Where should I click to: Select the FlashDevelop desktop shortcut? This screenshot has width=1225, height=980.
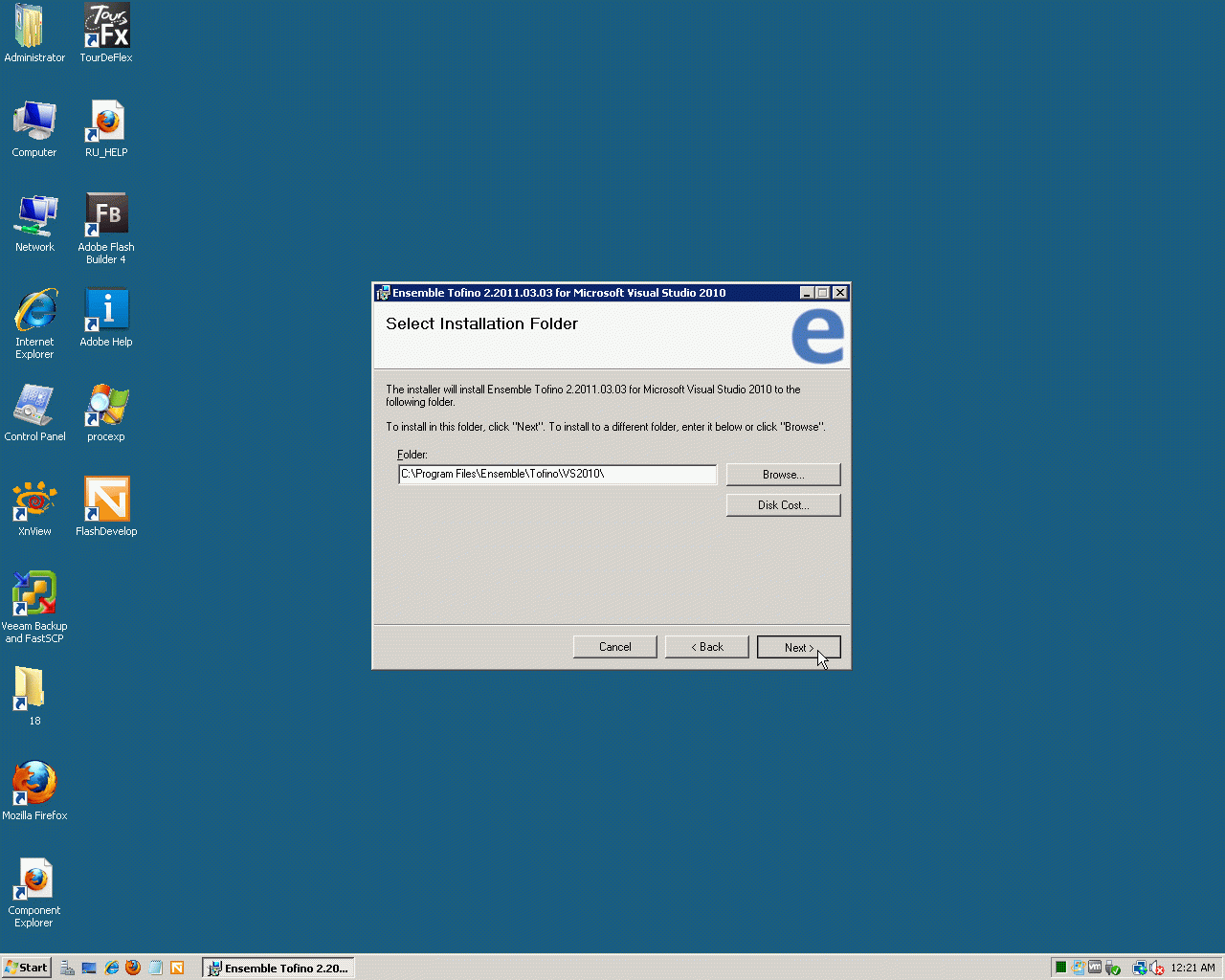coord(106,507)
